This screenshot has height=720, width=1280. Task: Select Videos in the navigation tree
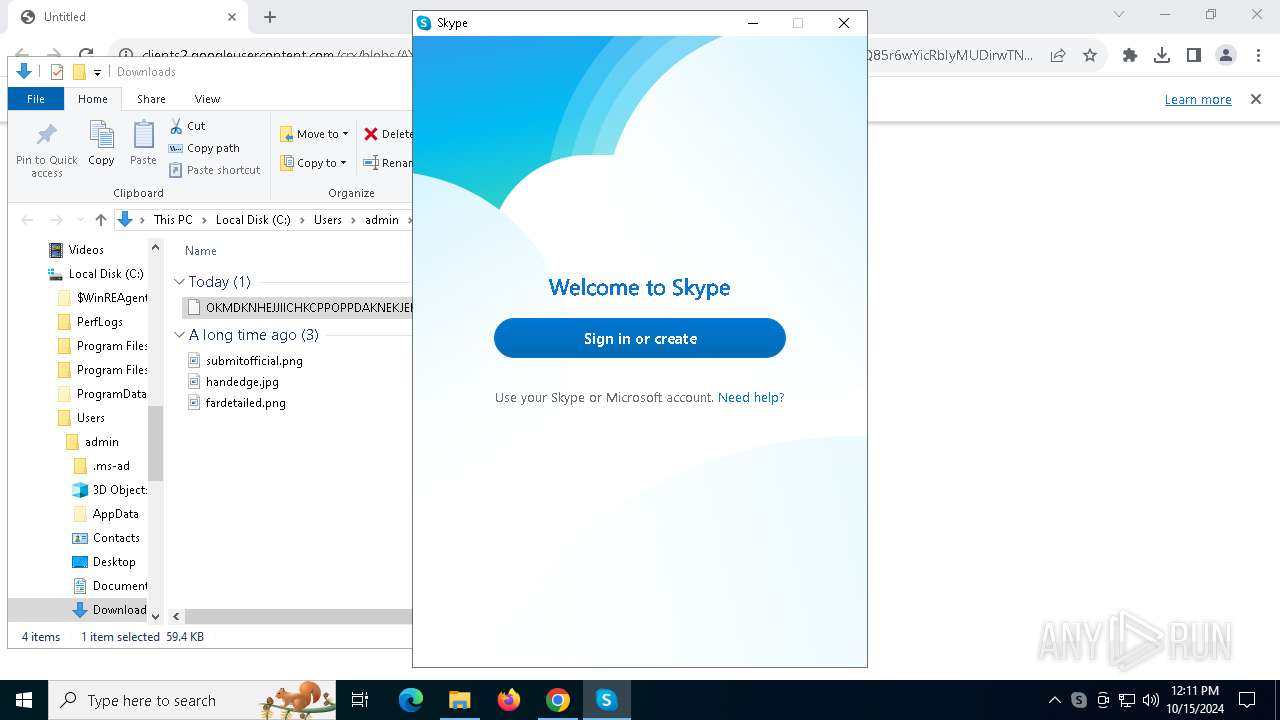(x=86, y=250)
